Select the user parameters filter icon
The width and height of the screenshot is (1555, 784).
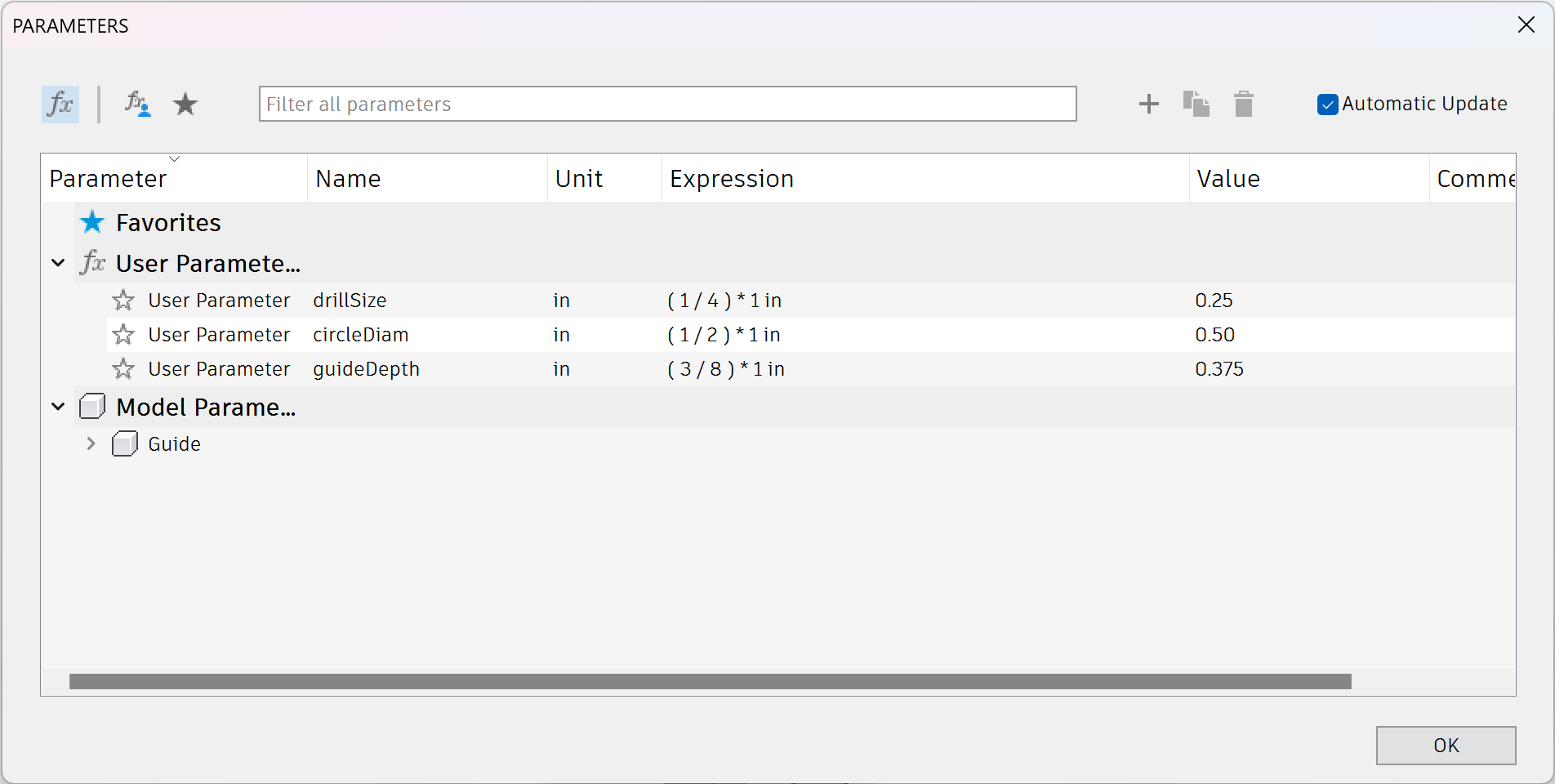(x=137, y=105)
